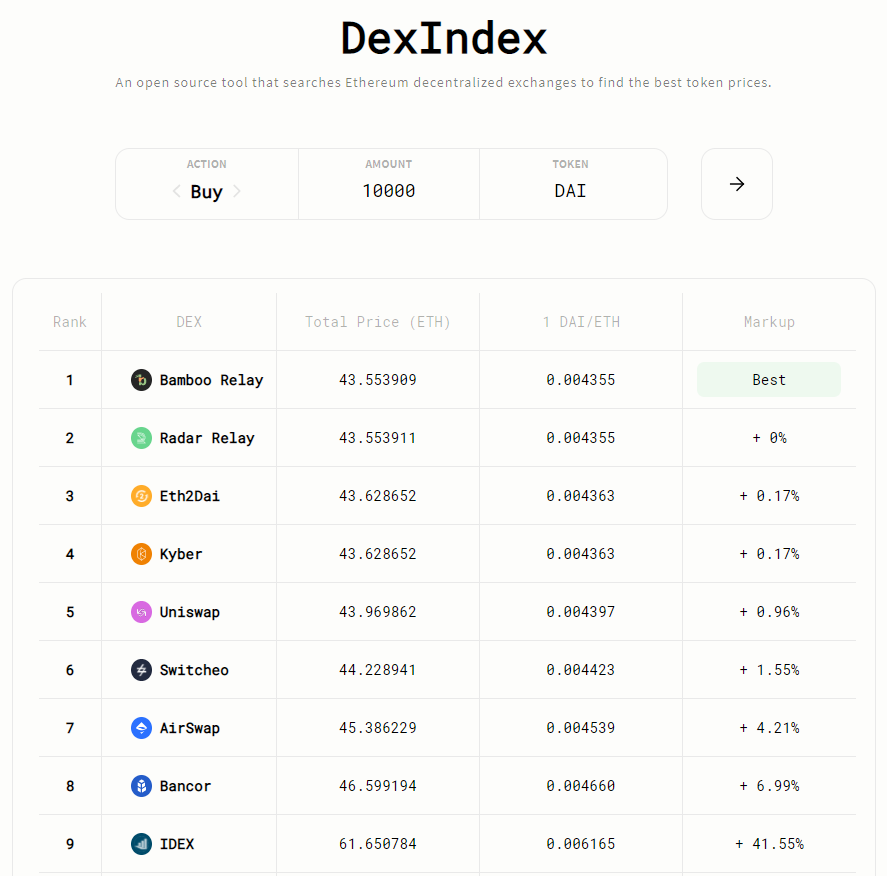Image resolution: width=887 pixels, height=876 pixels.
Task: Click the + 0% markup for Radar Relay
Action: [x=769, y=438]
